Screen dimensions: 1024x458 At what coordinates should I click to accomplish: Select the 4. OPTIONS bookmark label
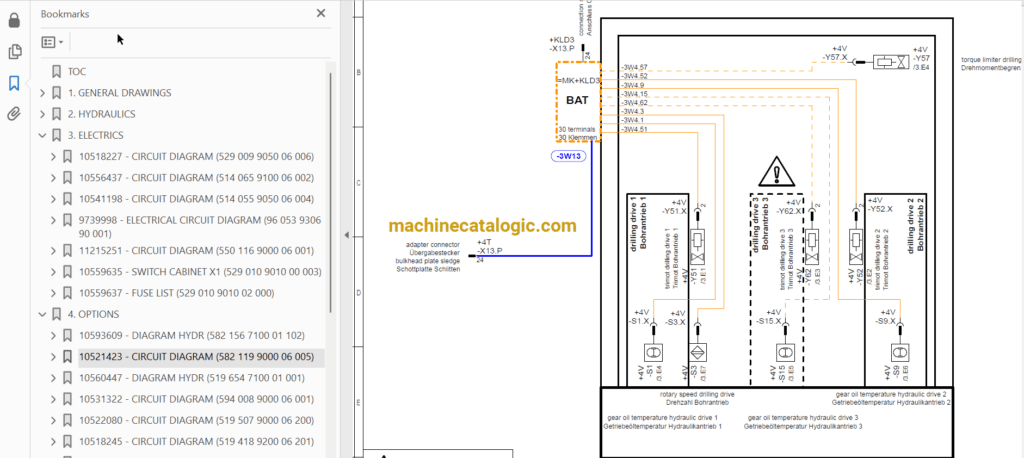point(93,314)
